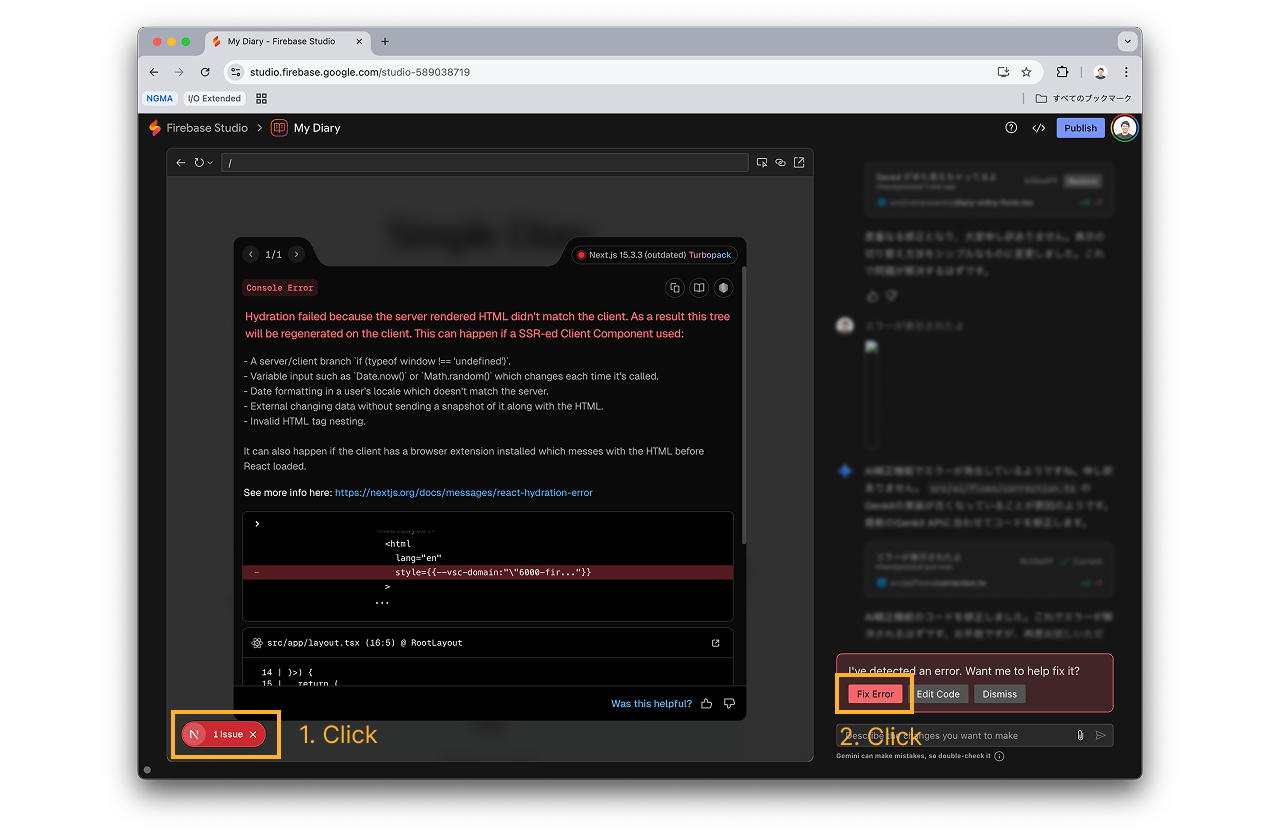Viewport: 1280px width, 832px height.
Task: Click the Next.js cube icon on error overlay
Action: (x=722, y=287)
